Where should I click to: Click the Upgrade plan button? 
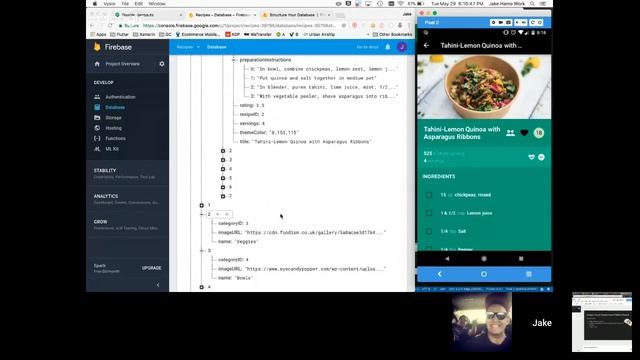pos(151,268)
